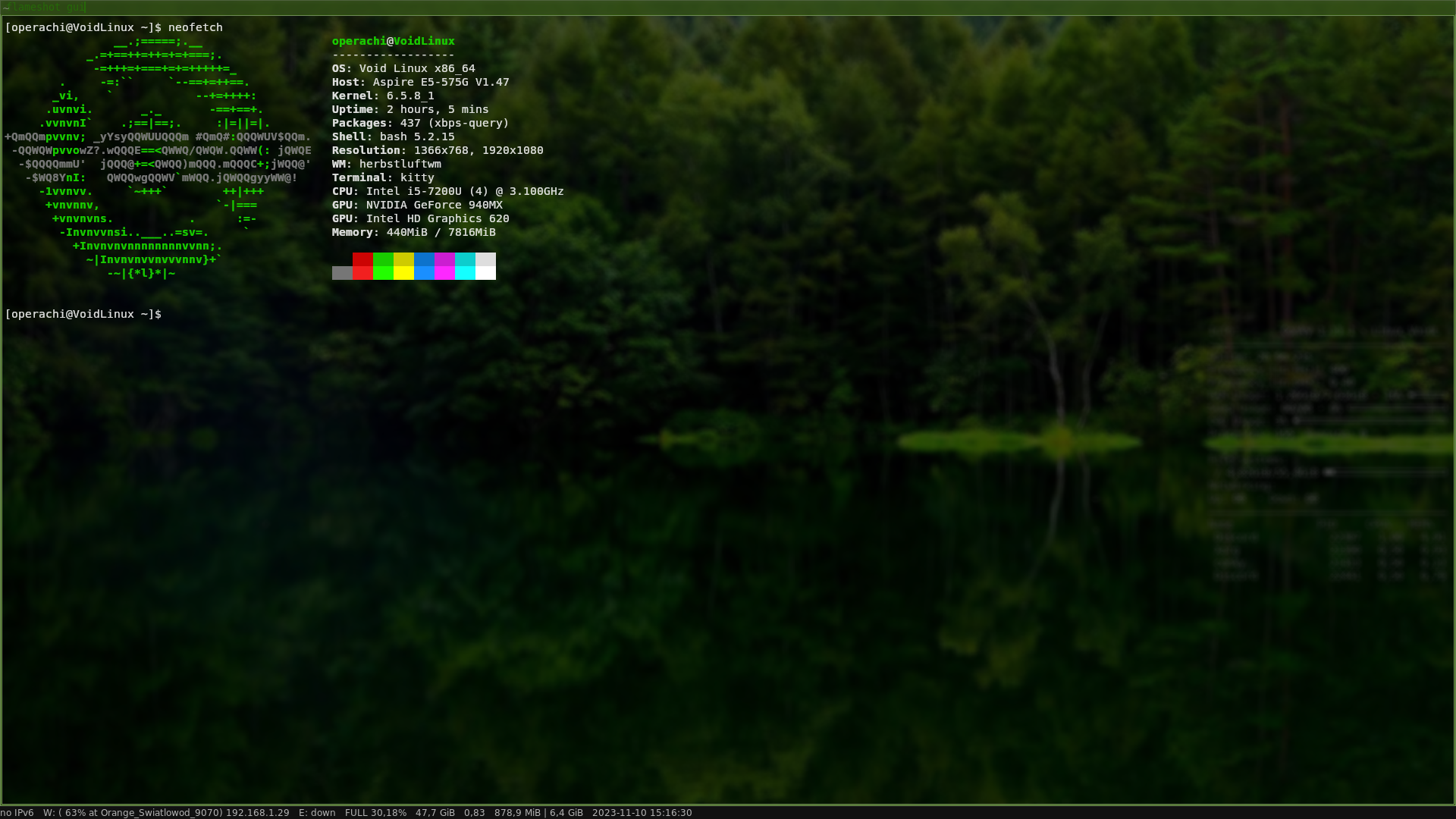Click the dark blue block in top palette row

point(424,259)
